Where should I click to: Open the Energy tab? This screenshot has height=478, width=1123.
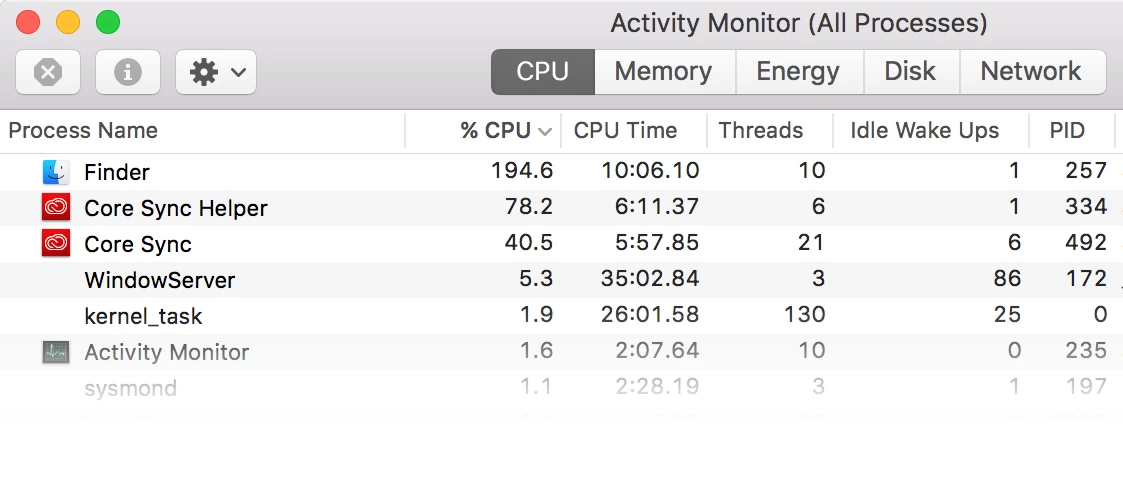[x=797, y=72]
